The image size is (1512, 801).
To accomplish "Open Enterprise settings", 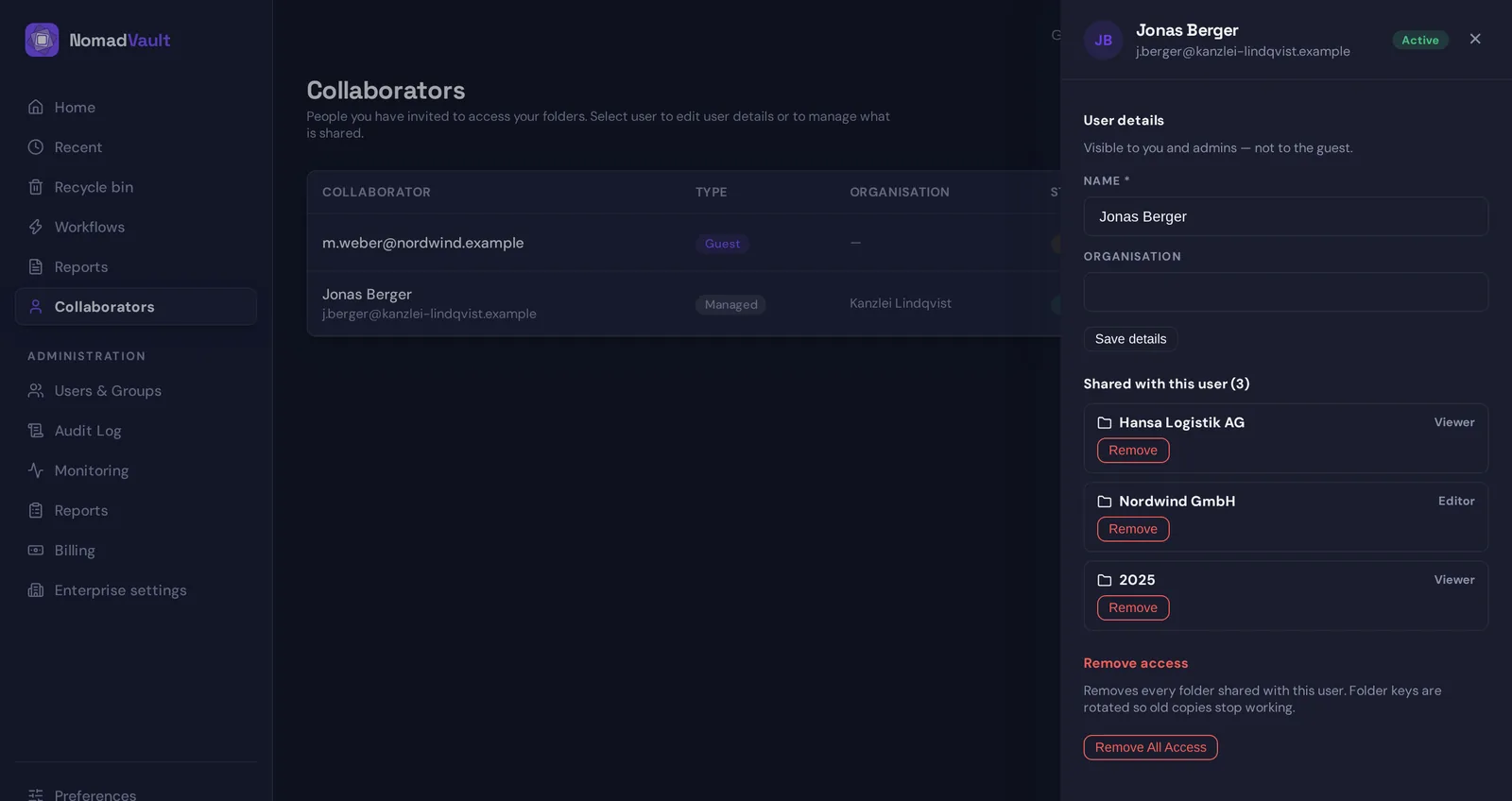I will [x=136, y=590].
